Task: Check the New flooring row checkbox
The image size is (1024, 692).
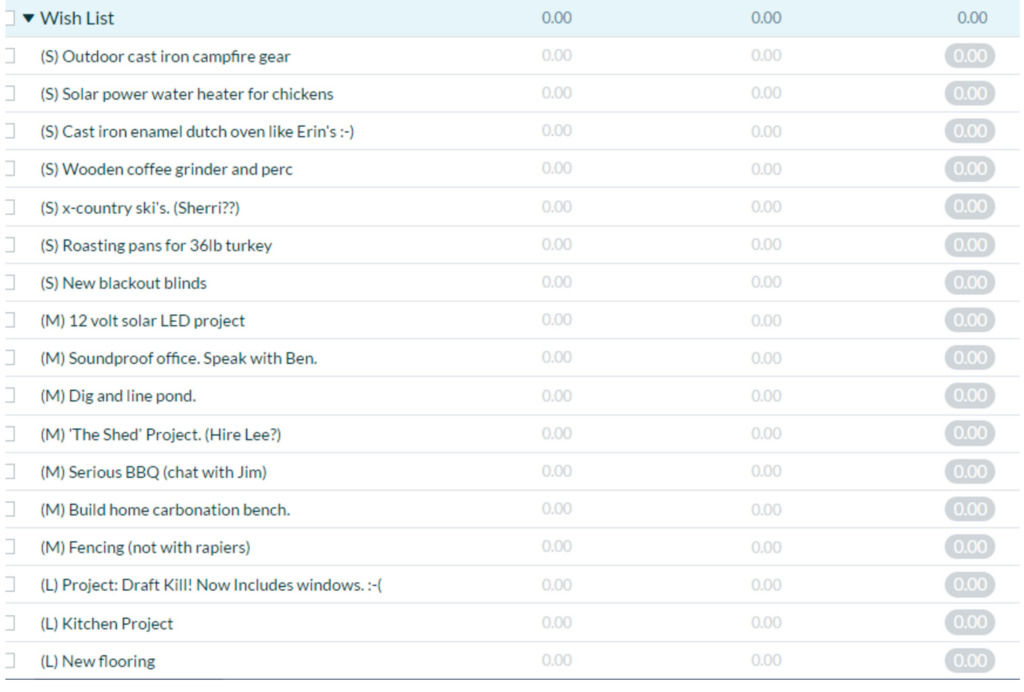Action: 10,661
